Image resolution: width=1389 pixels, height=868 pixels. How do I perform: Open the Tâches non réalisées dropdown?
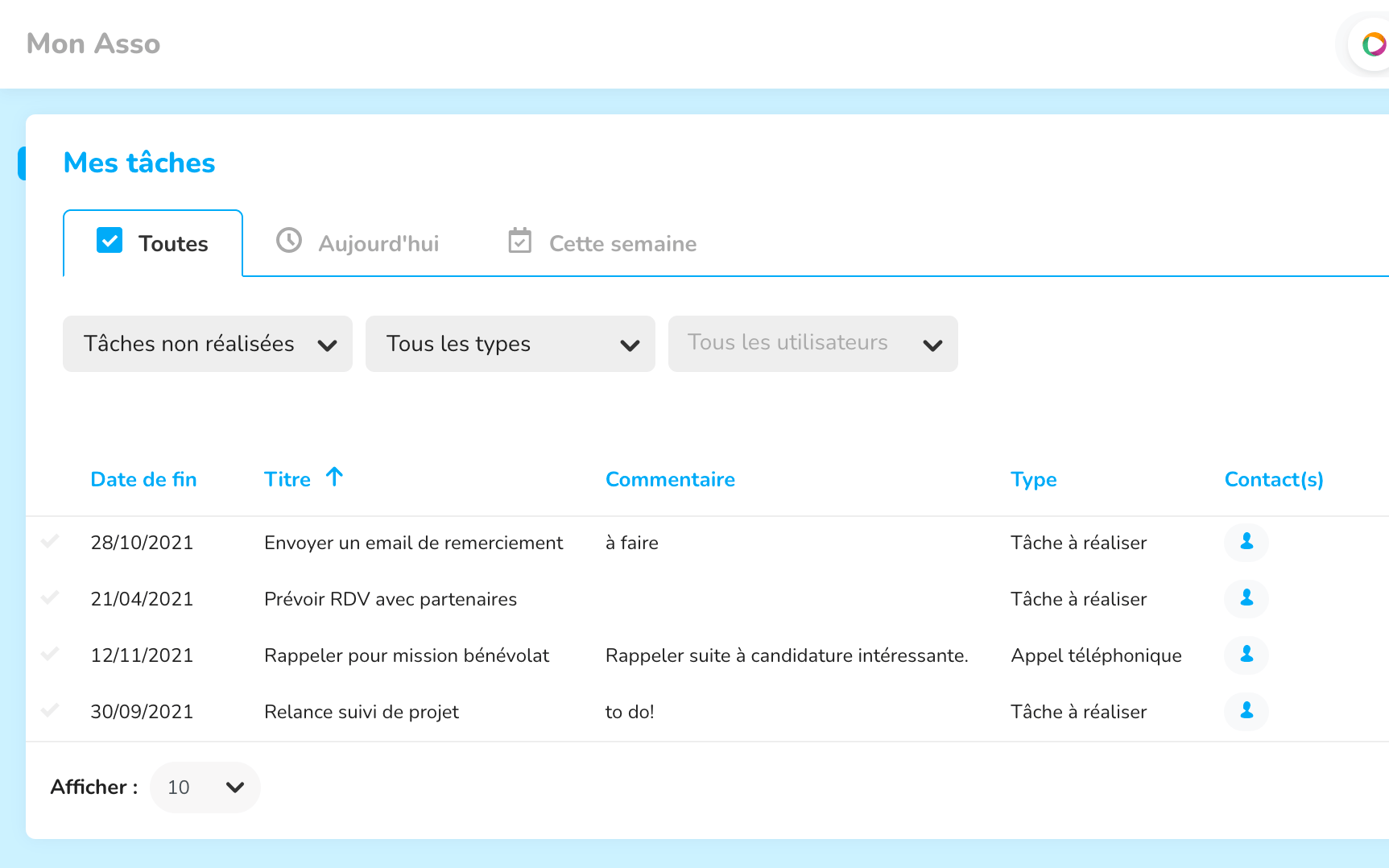tap(208, 344)
